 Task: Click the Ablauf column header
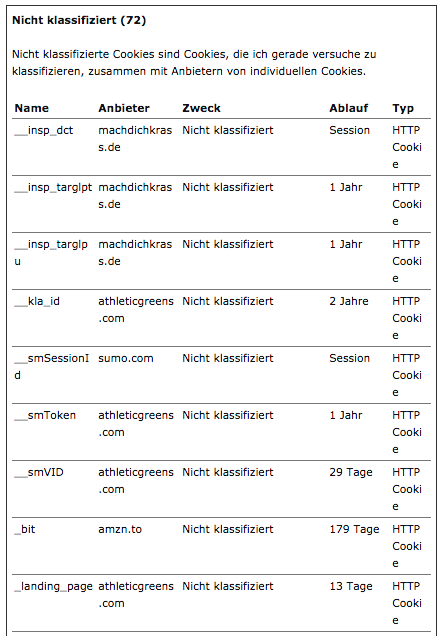(x=348, y=108)
